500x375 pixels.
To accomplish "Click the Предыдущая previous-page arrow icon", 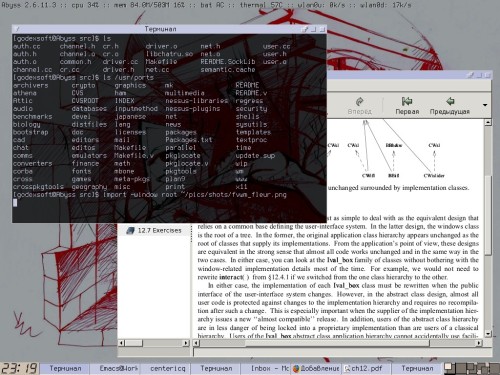I will [x=450, y=101].
